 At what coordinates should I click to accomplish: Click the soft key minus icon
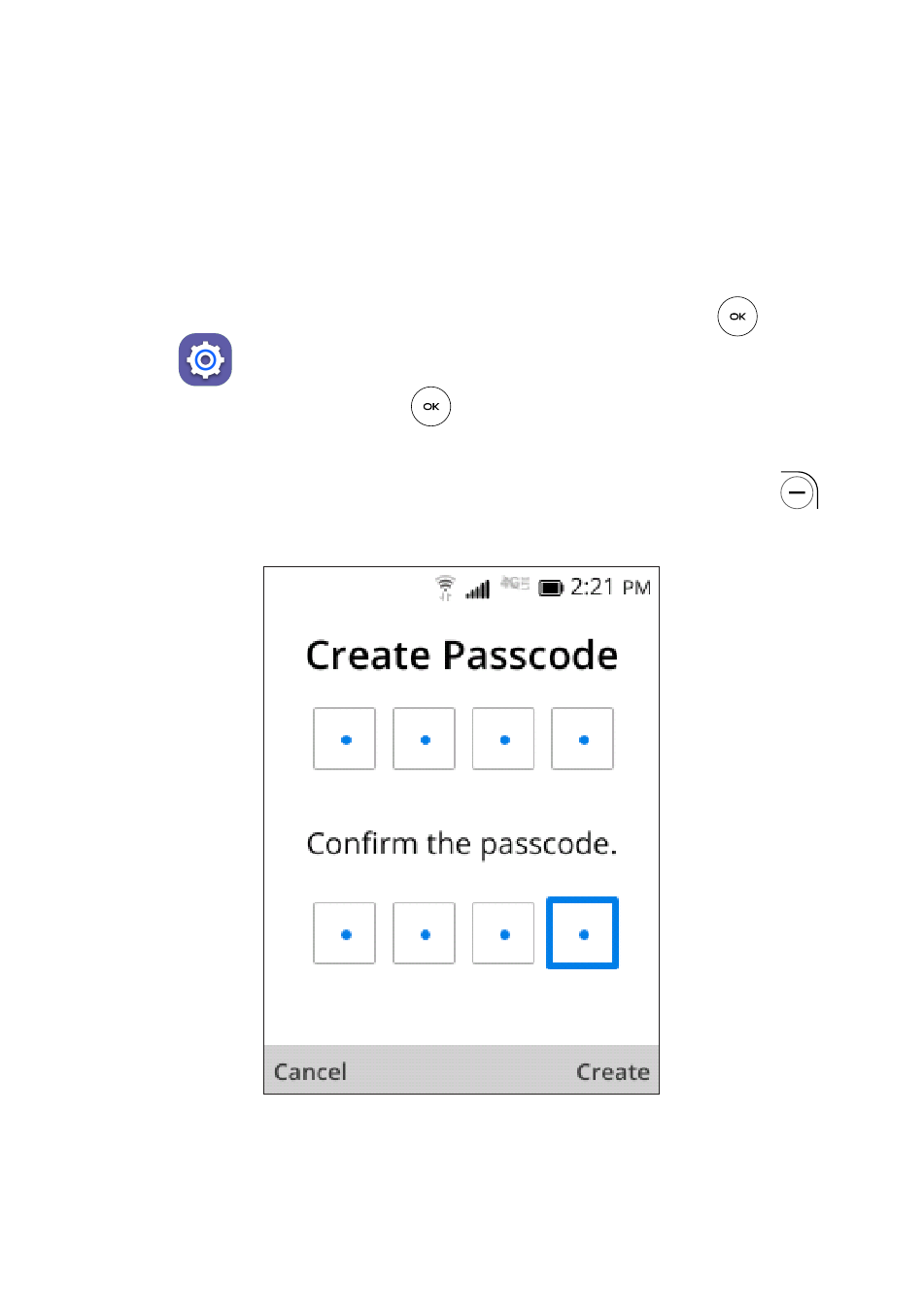[799, 490]
